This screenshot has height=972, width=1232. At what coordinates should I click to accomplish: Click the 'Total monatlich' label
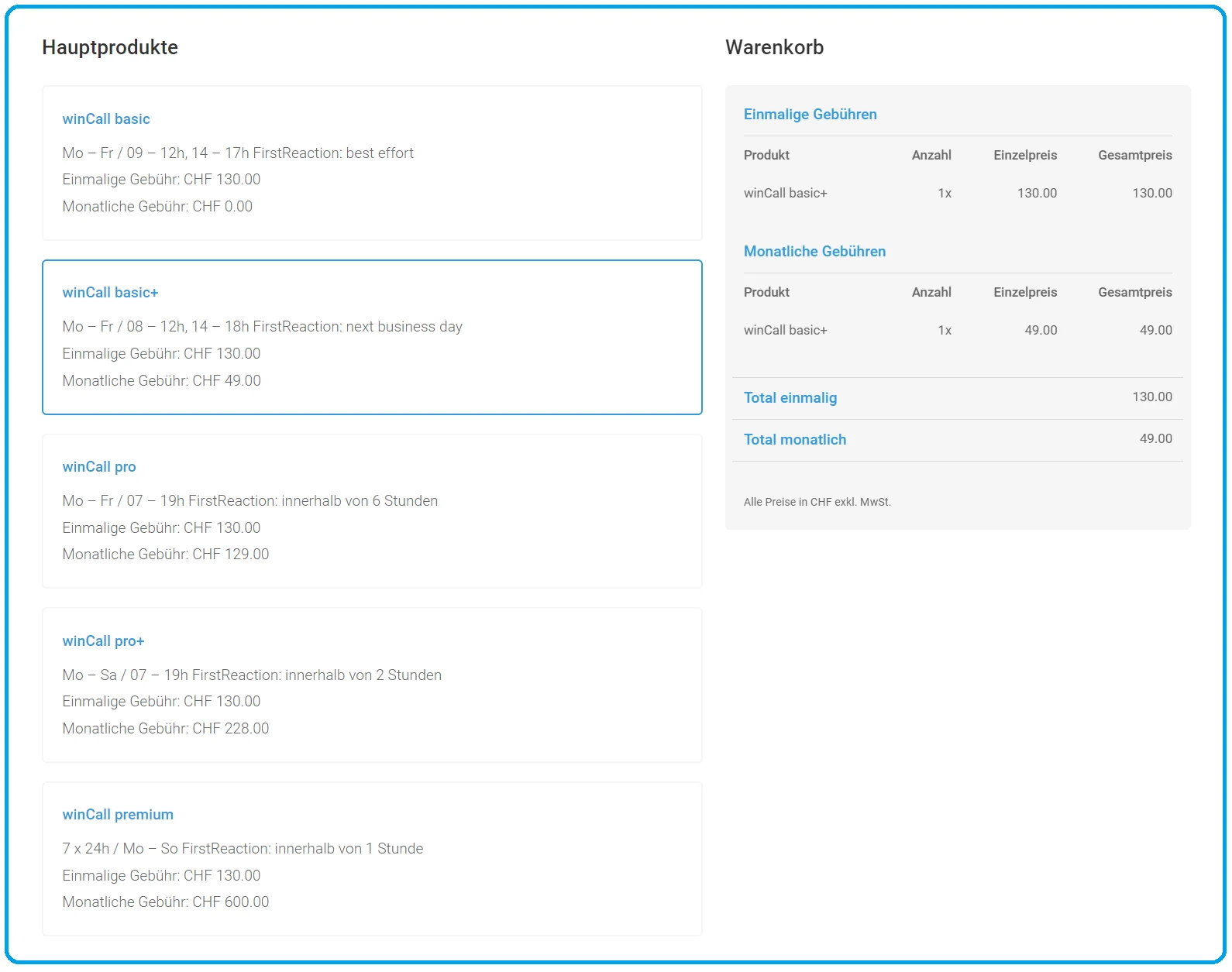(795, 440)
